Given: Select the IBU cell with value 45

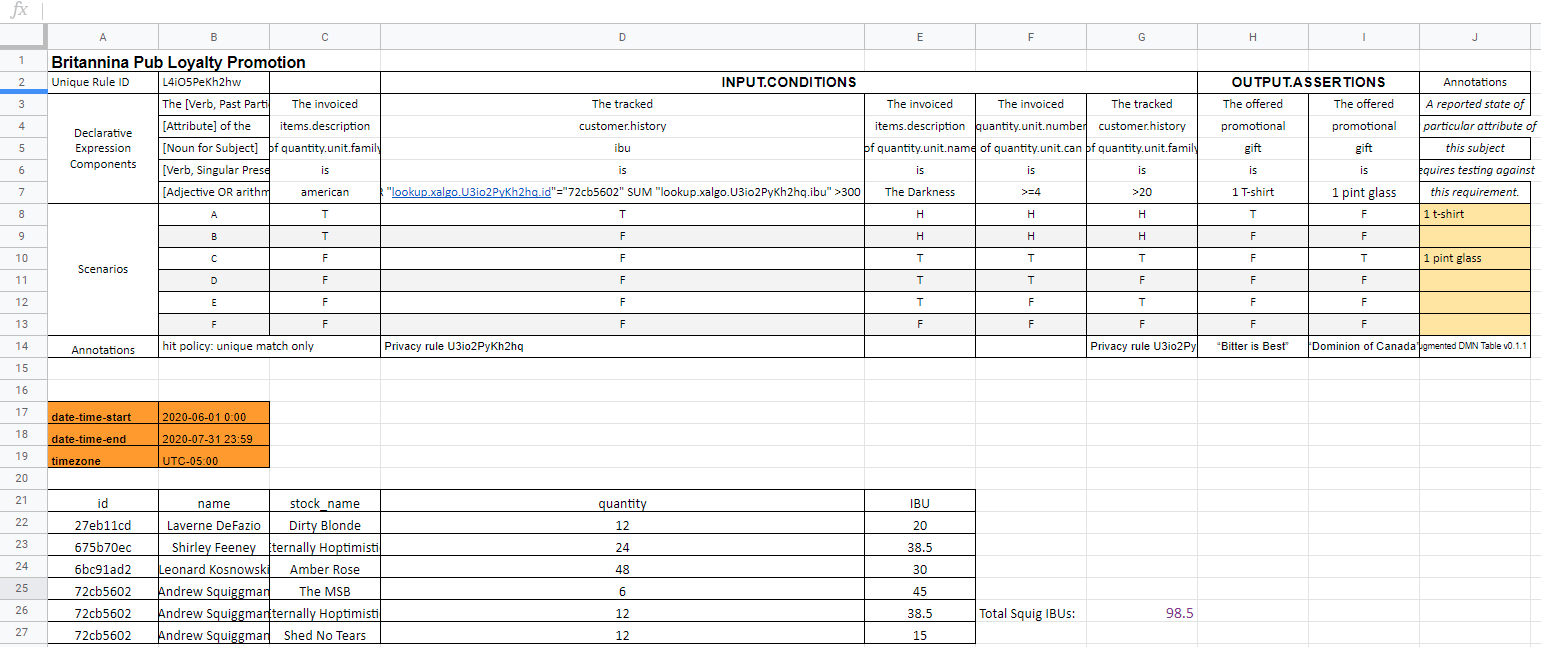Looking at the screenshot, I should 920,591.
